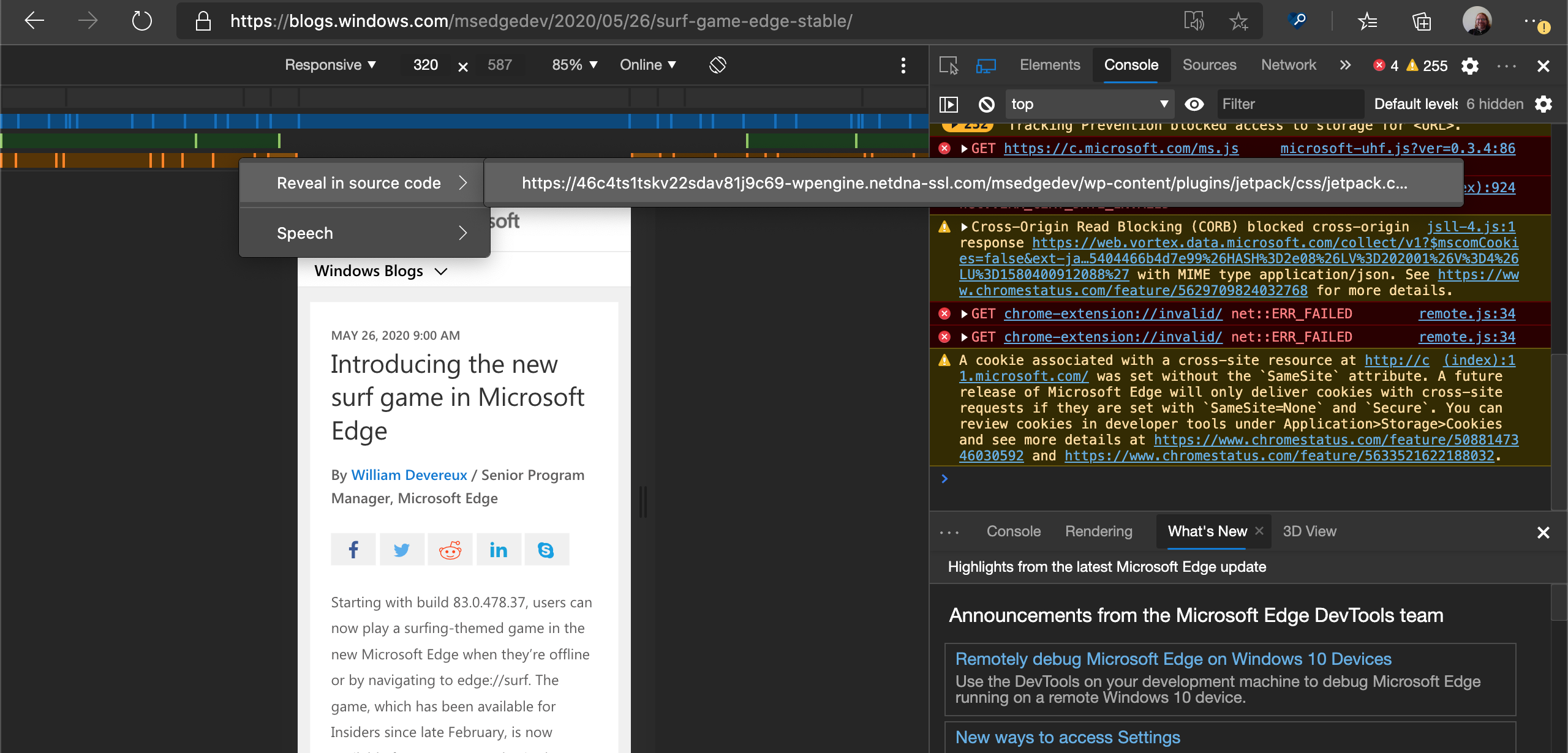1568x753 pixels.
Task: Open the William Devereux author link
Action: pos(409,475)
